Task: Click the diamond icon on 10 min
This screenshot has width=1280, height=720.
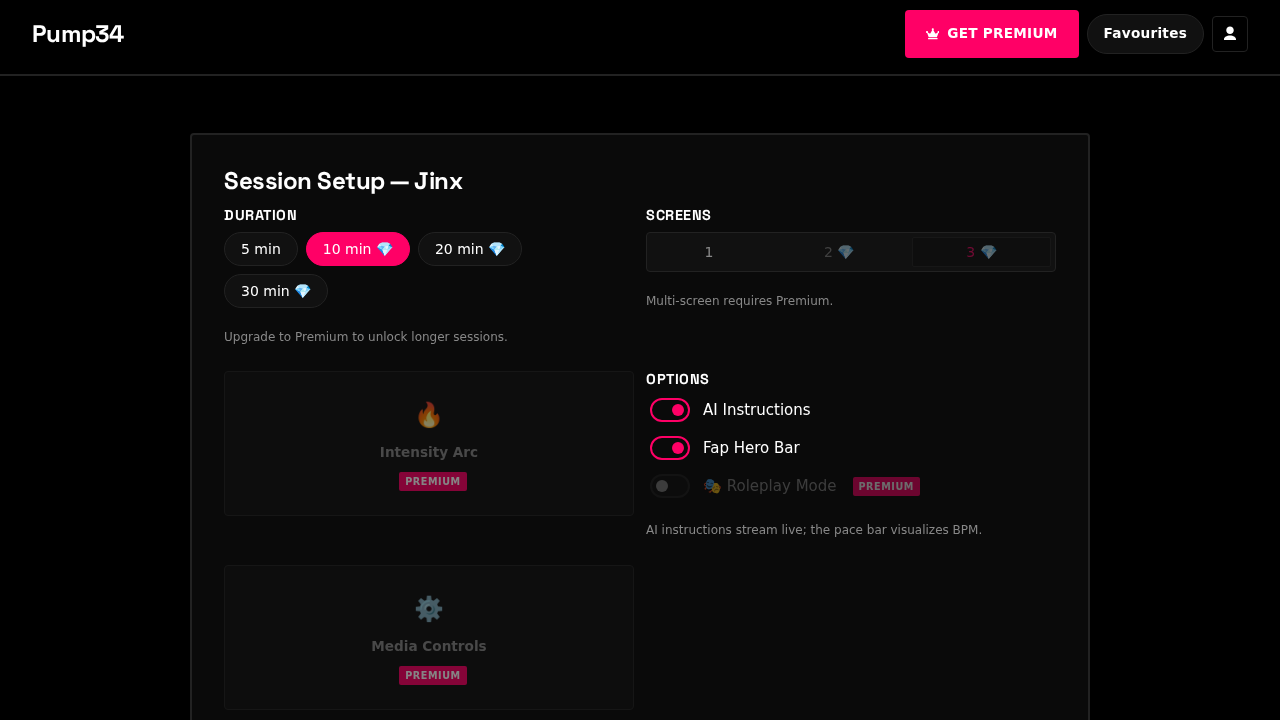Action: 385,249
